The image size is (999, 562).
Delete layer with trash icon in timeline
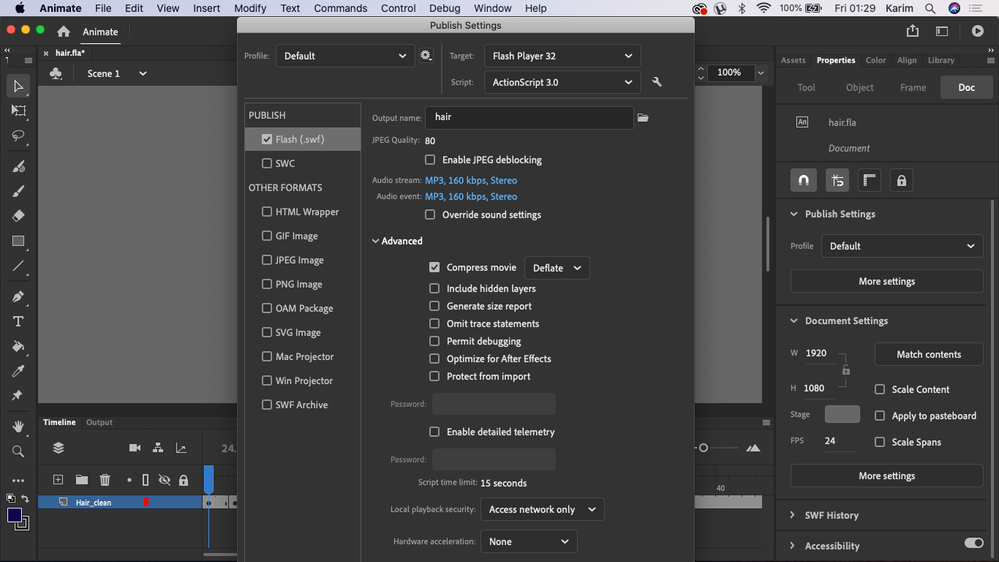105,480
